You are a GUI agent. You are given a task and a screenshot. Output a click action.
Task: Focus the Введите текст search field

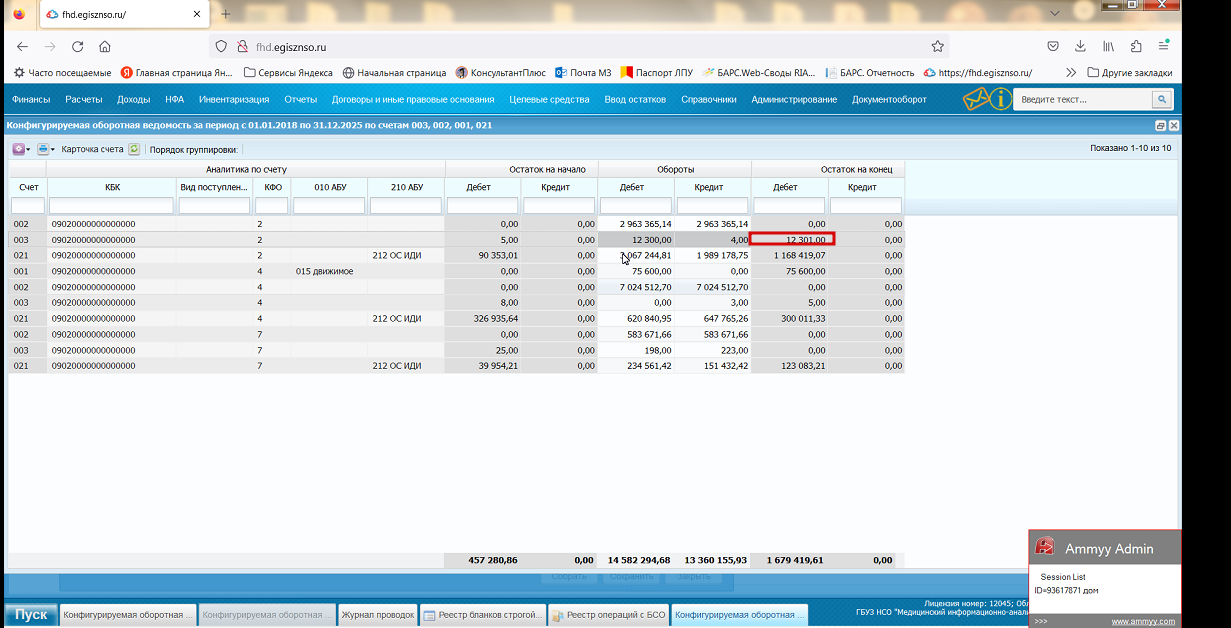(1083, 99)
